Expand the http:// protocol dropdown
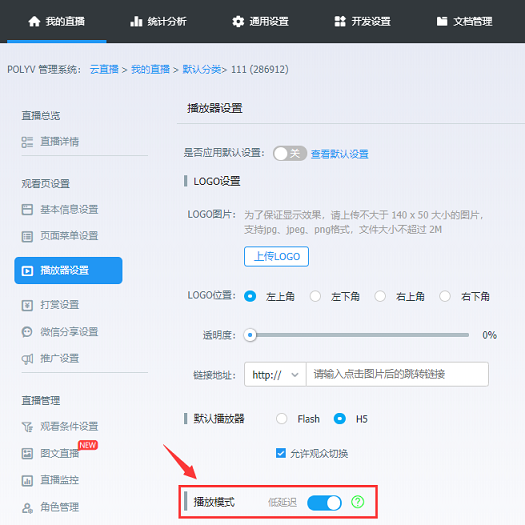Screen dimensions: 525x525 coord(275,374)
